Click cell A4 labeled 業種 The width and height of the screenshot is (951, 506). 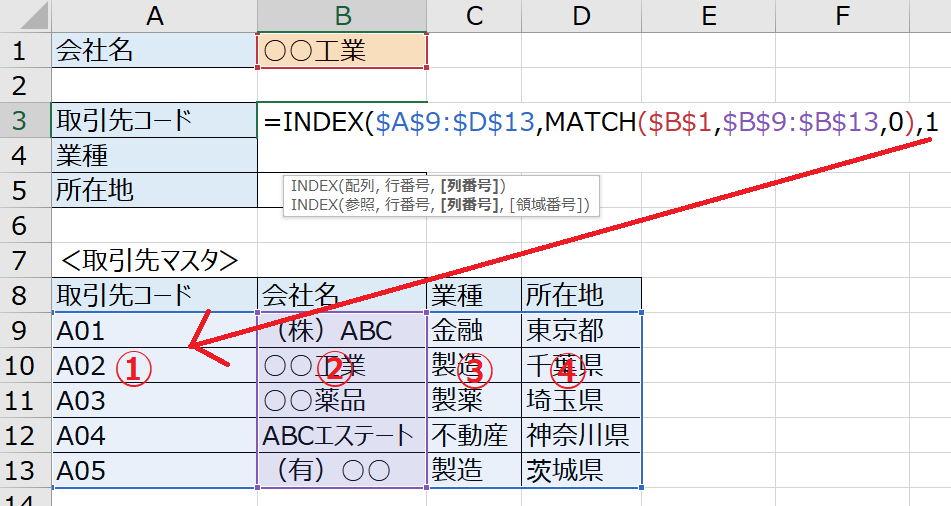pyautogui.click(x=155, y=155)
